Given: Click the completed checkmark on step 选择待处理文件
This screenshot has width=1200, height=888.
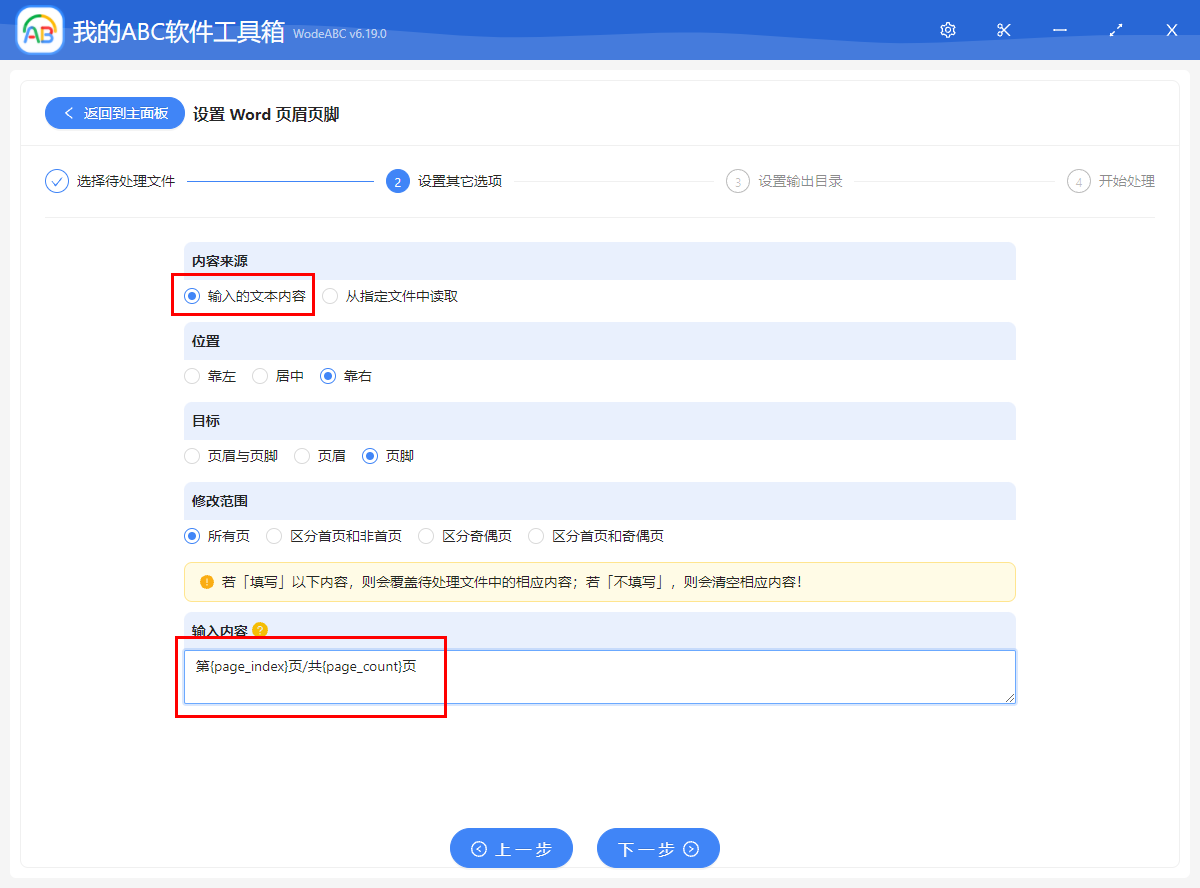Looking at the screenshot, I should 56,181.
